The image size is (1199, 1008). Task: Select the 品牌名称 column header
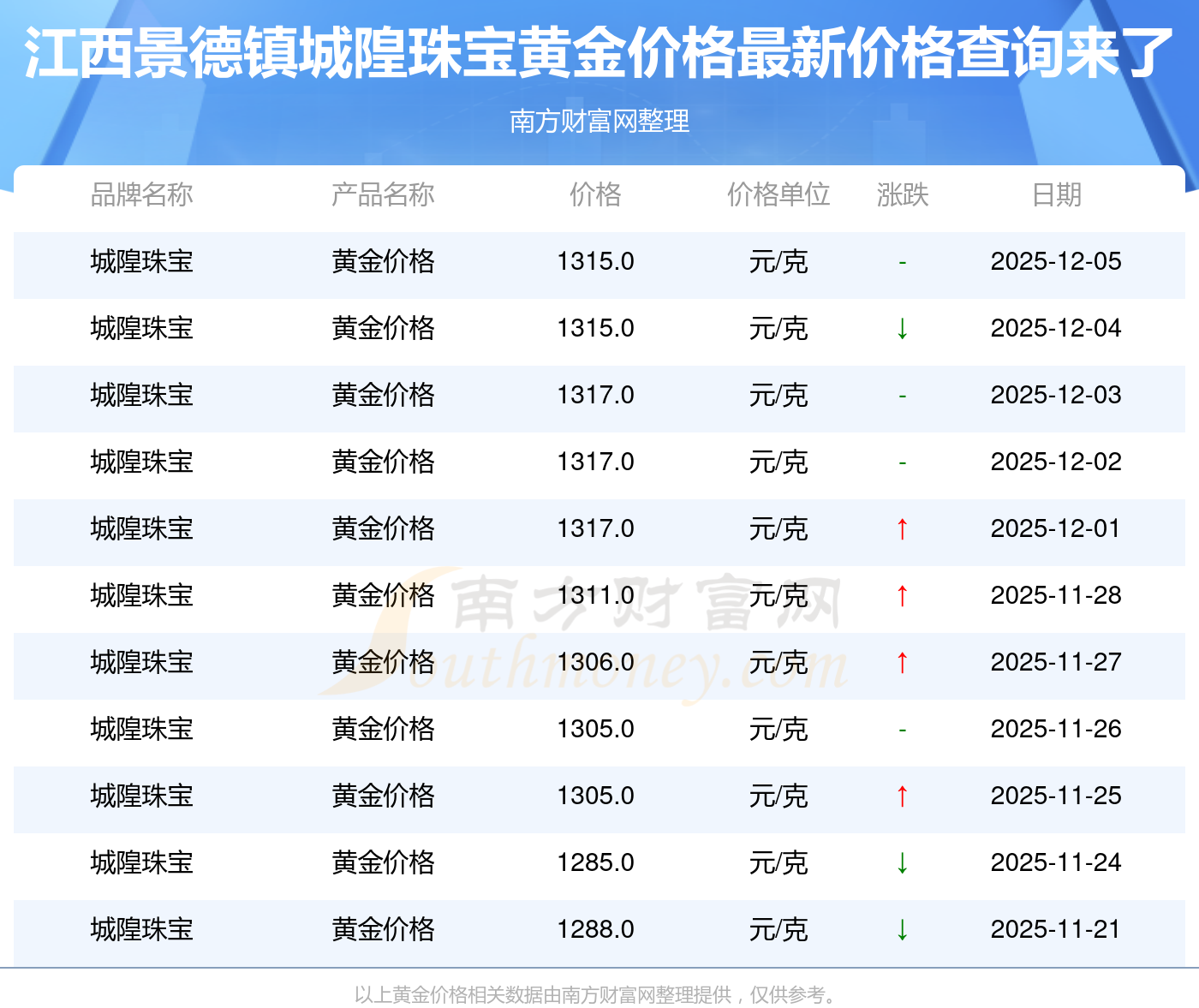tap(141, 195)
